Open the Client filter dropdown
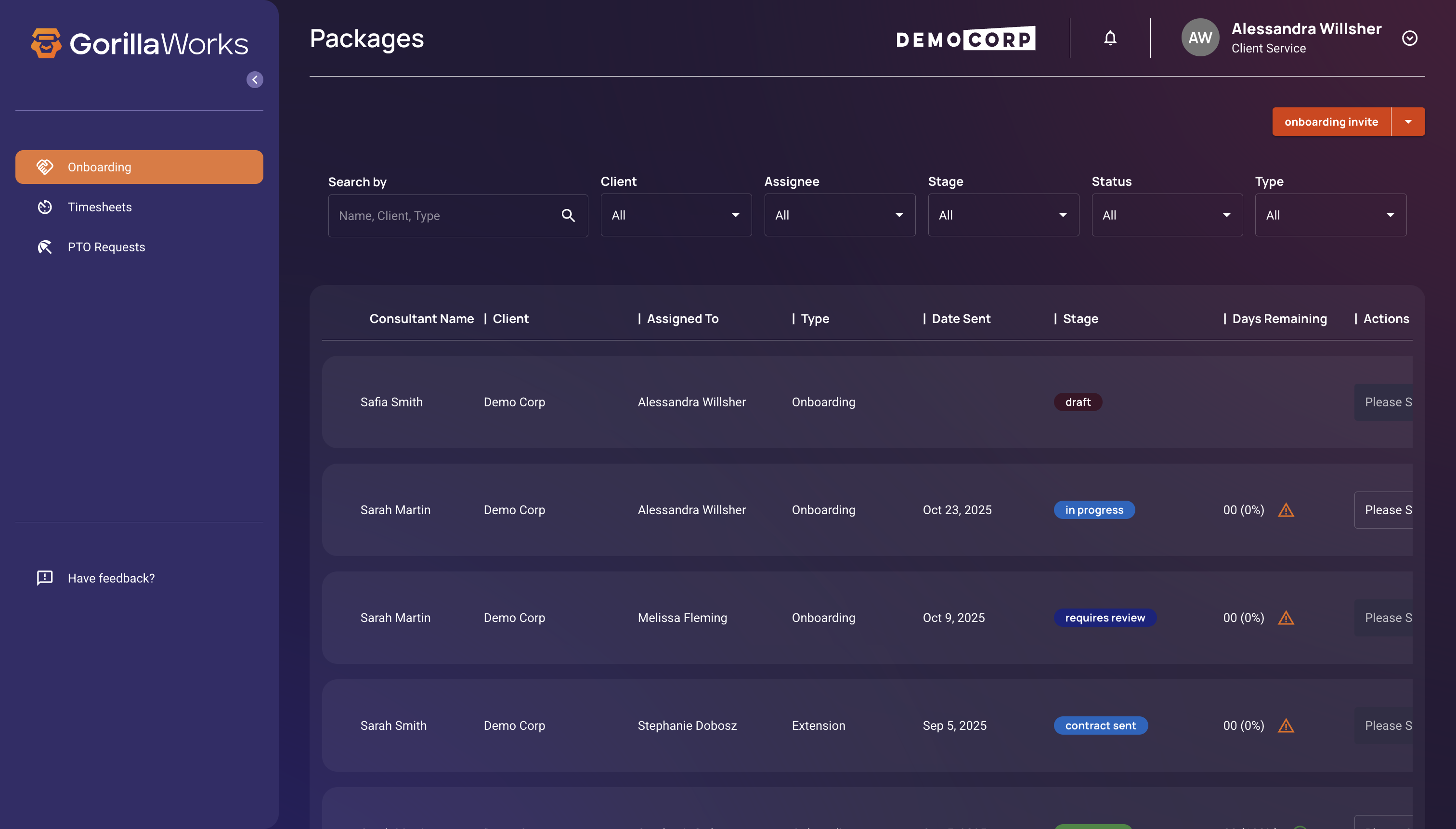1456x829 pixels. (676, 215)
